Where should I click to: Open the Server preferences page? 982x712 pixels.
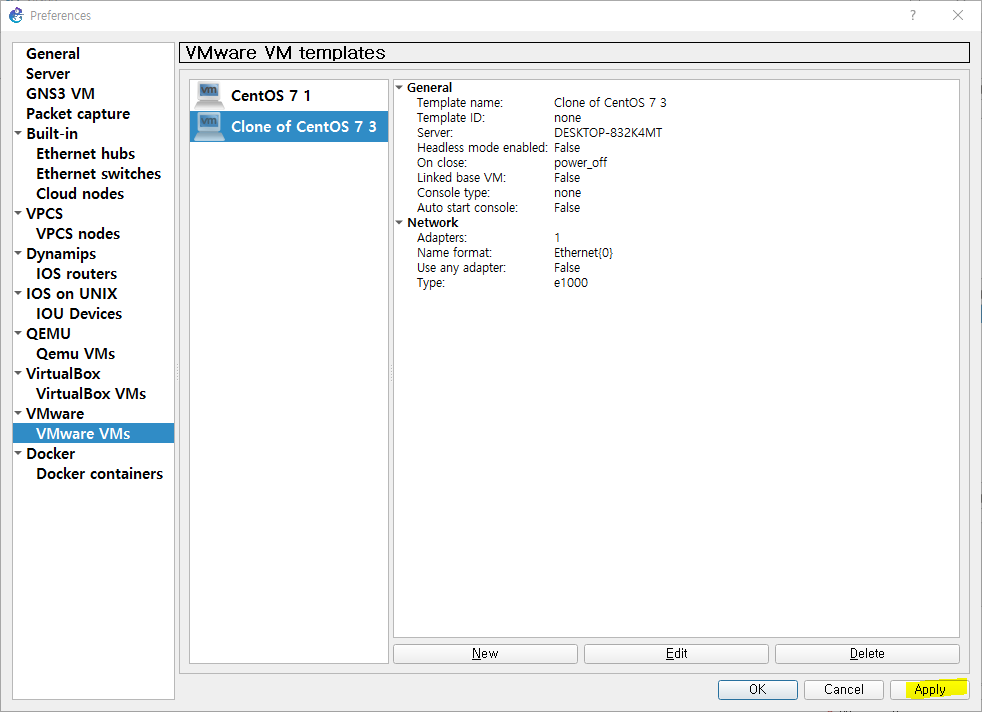pos(48,74)
